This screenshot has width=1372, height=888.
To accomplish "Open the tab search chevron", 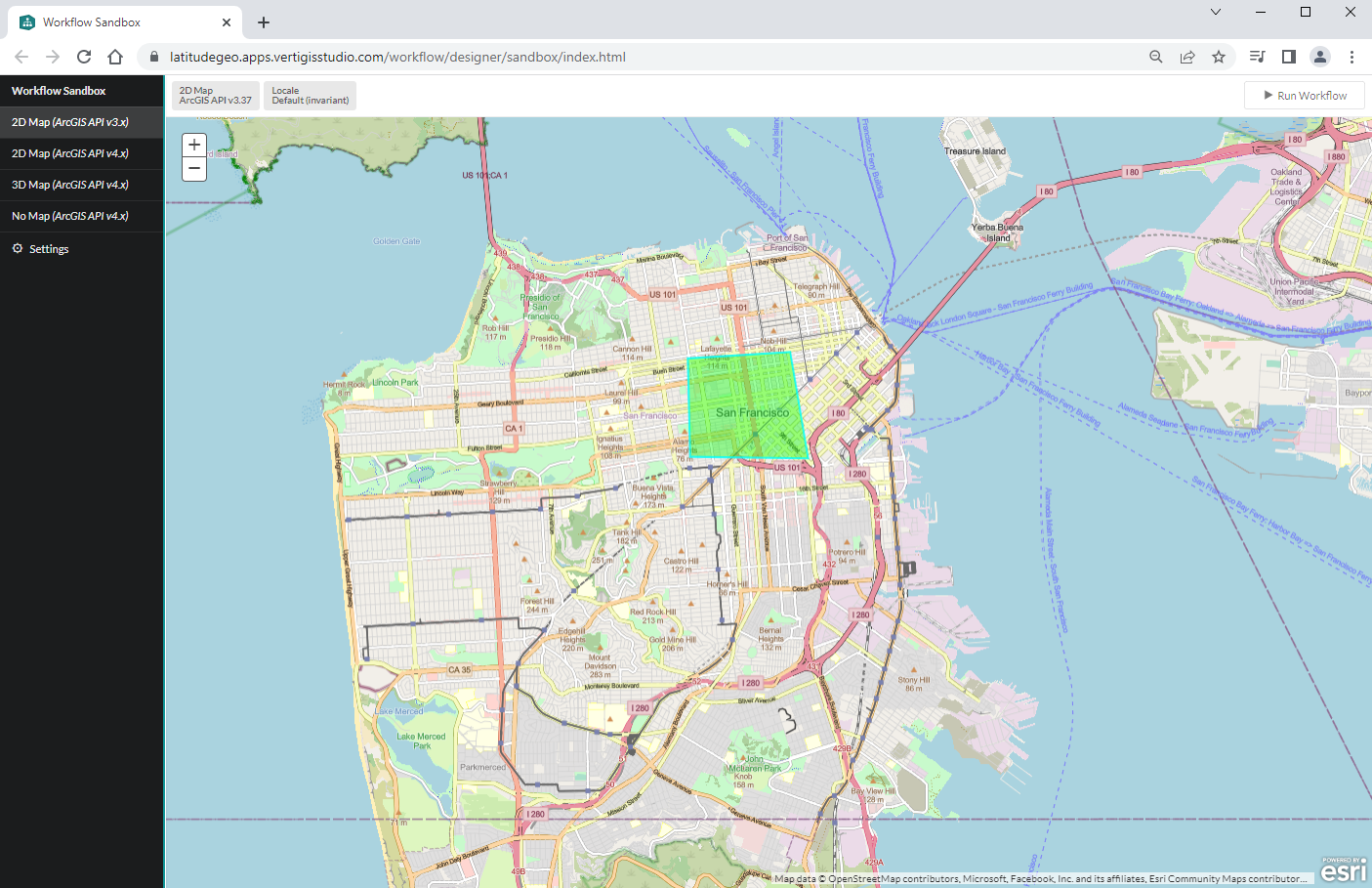I will [1216, 12].
